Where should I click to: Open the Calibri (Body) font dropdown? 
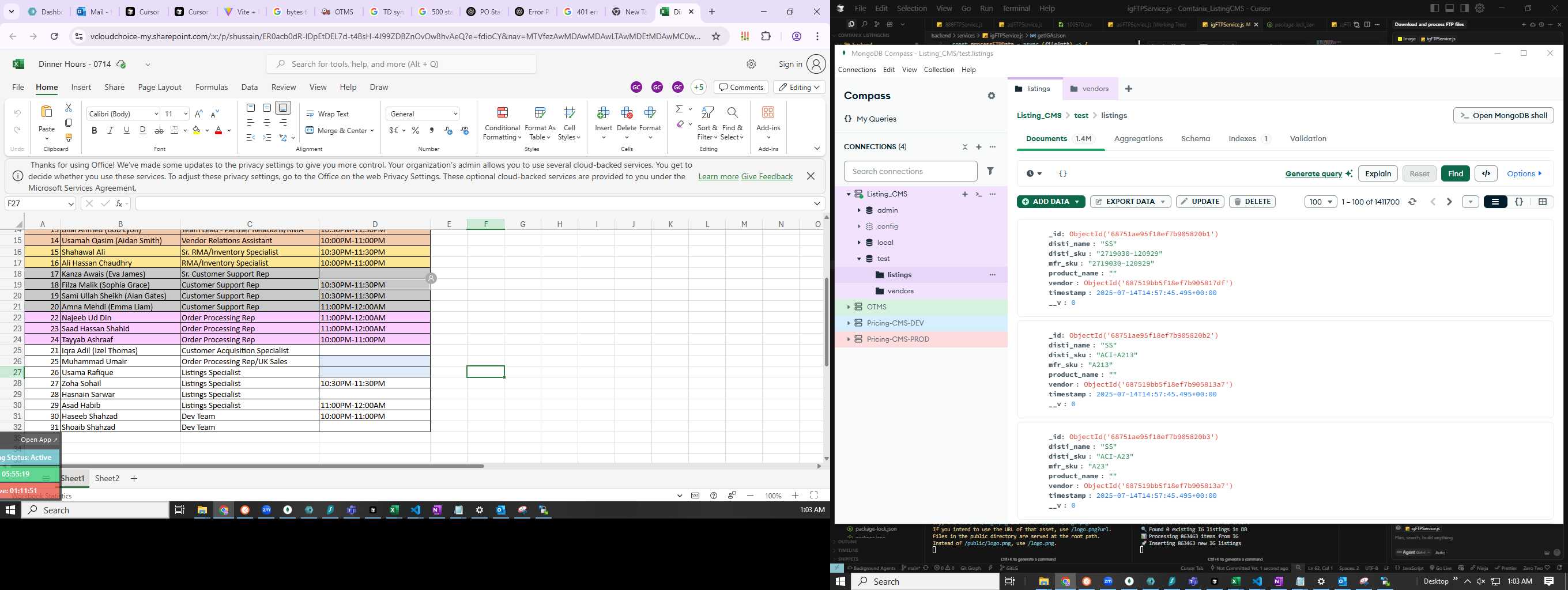click(156, 114)
